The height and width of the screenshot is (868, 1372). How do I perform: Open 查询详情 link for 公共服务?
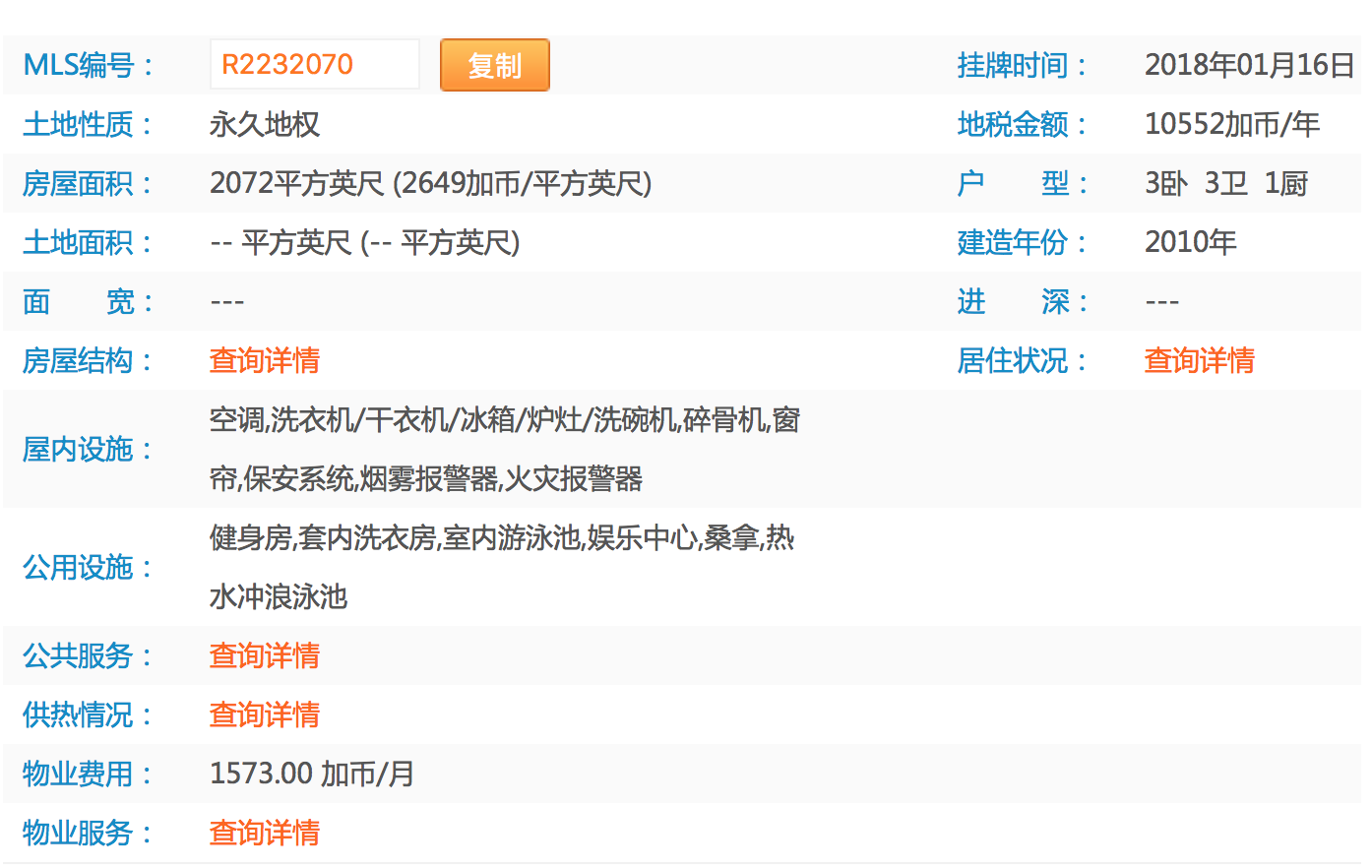tap(264, 655)
